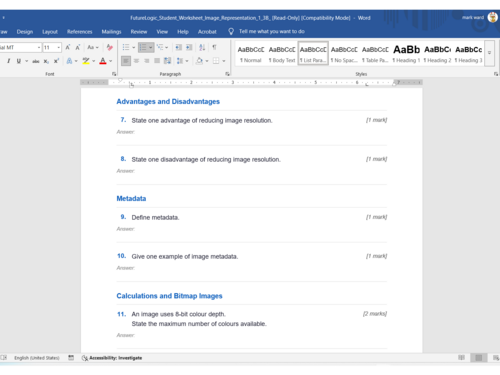Viewport: 500px width, 375px height.
Task: Open the font name dropdown
Action: 39,48
